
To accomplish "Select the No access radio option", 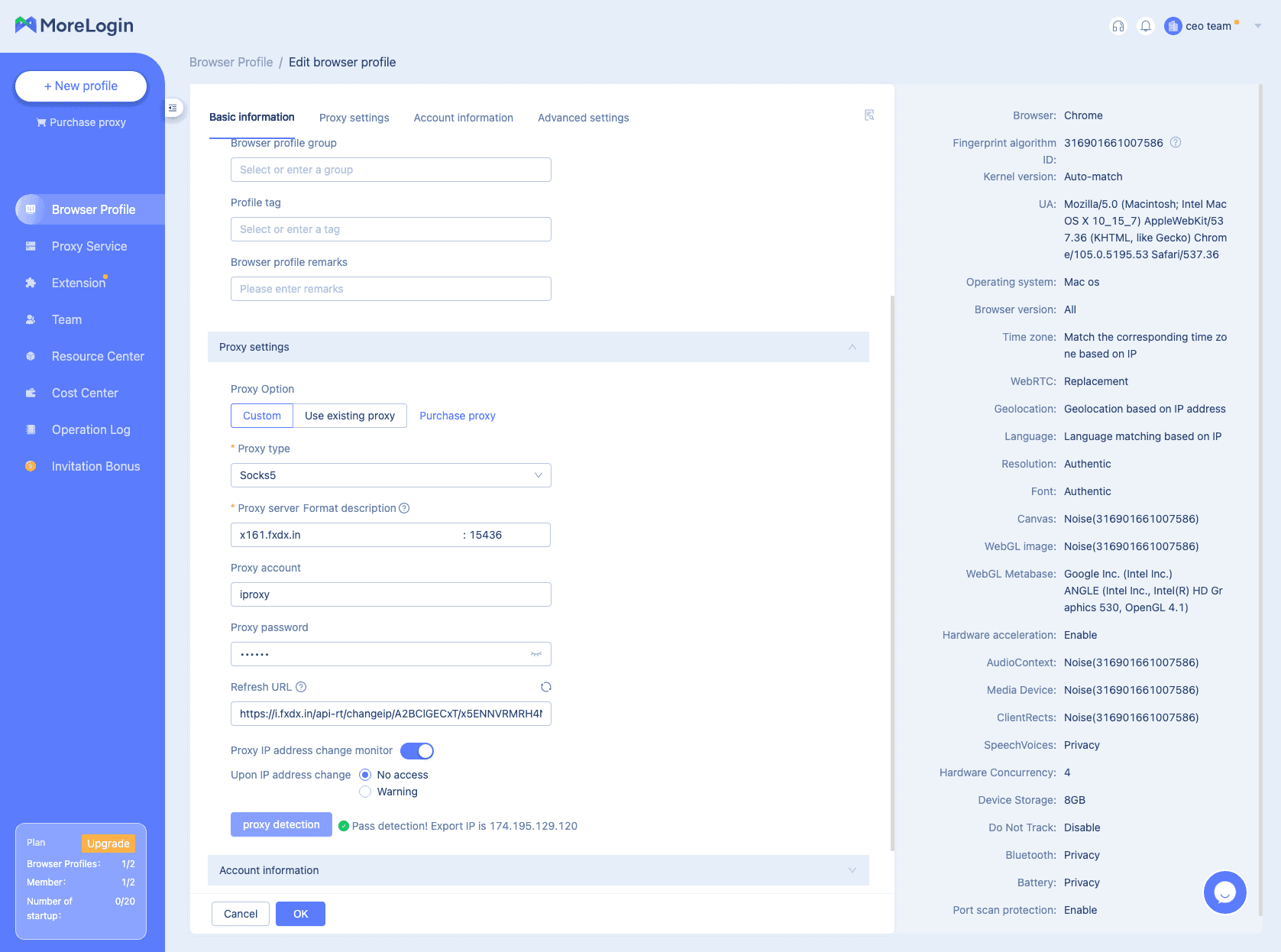I will [x=365, y=775].
